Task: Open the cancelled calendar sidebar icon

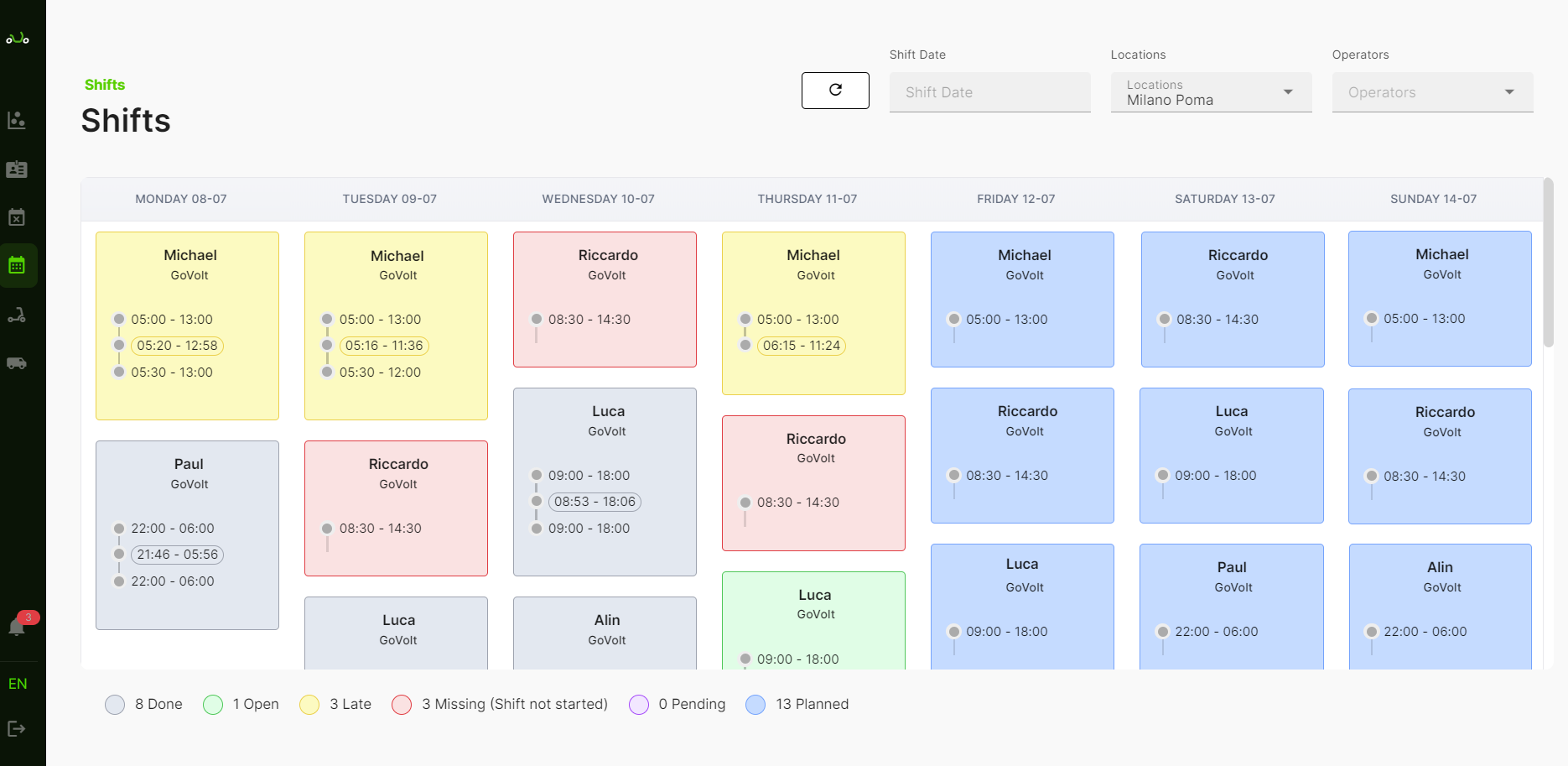Action: coord(17,217)
